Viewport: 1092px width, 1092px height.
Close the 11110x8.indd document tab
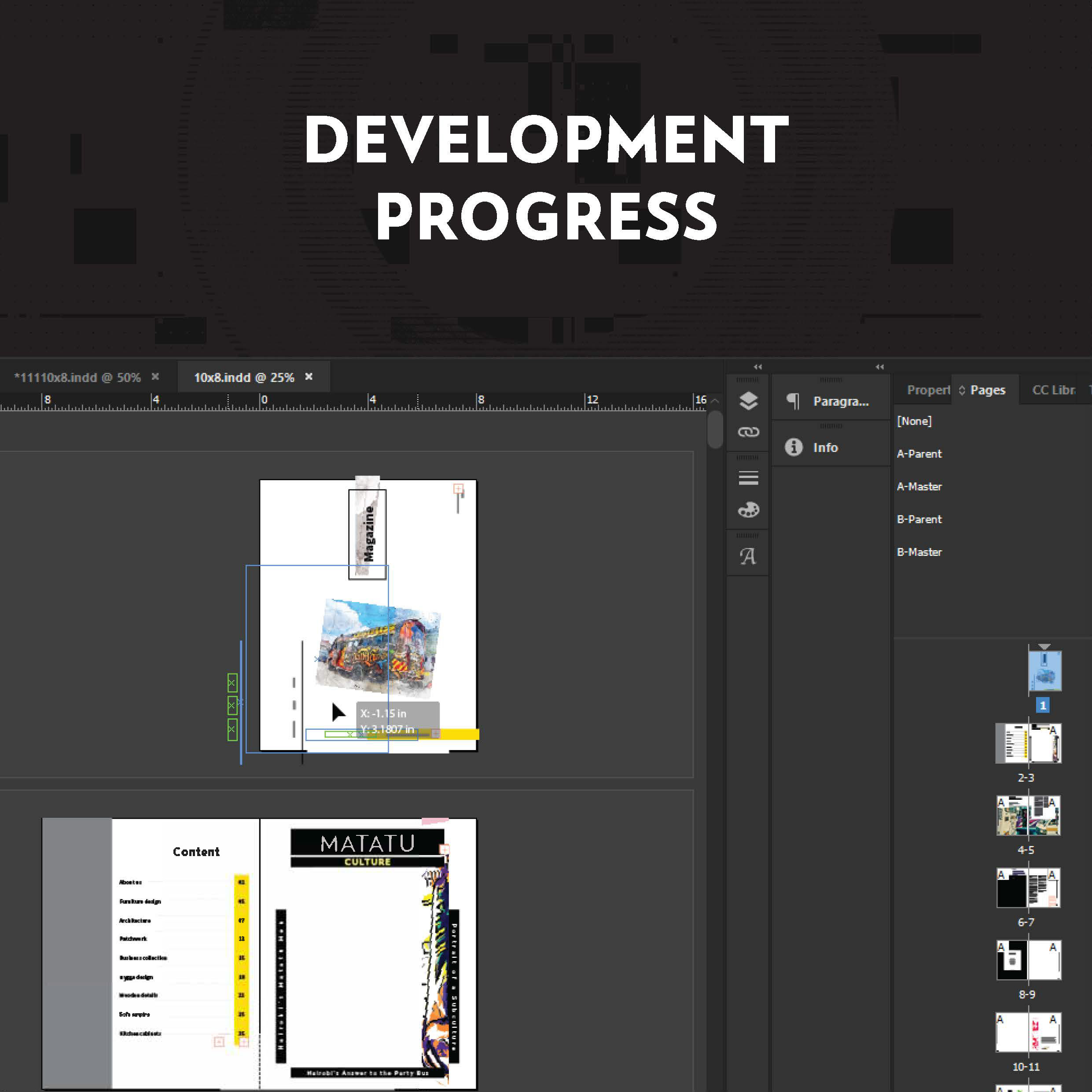[155, 376]
